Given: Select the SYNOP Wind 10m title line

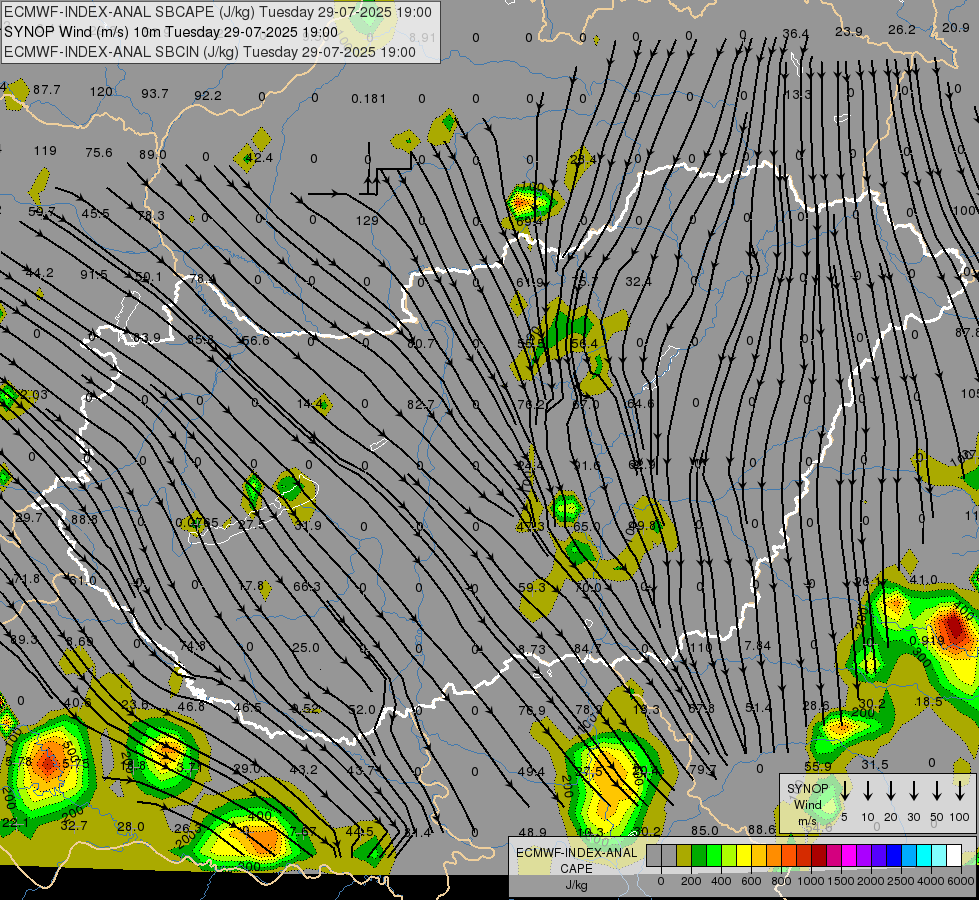Looking at the screenshot, I should tap(170, 32).
